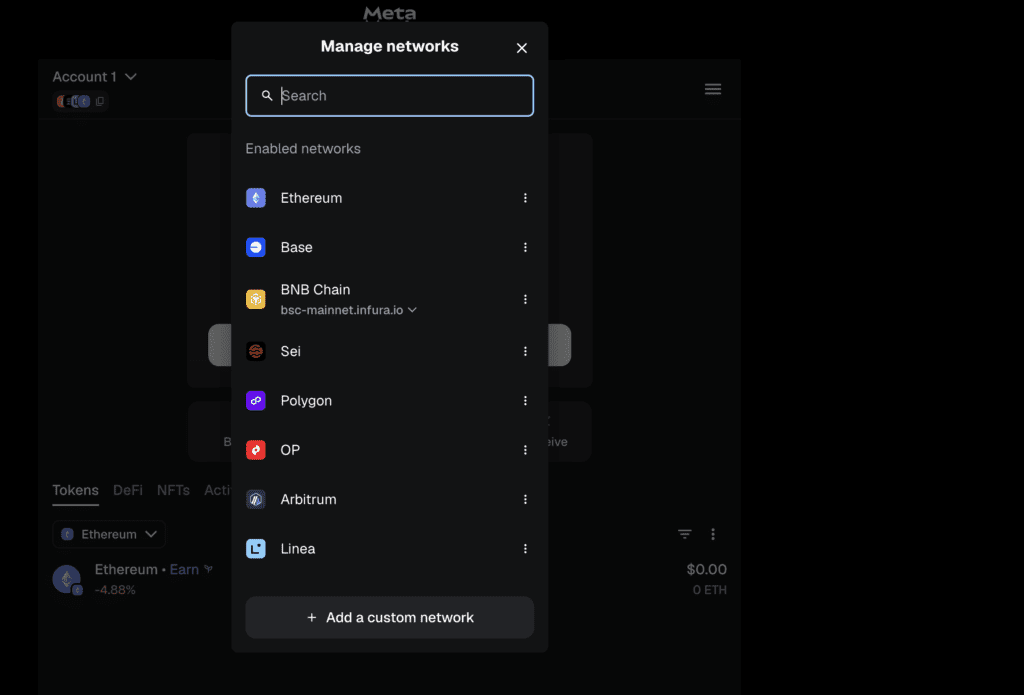Open options menu for Ethereum network

(525, 198)
